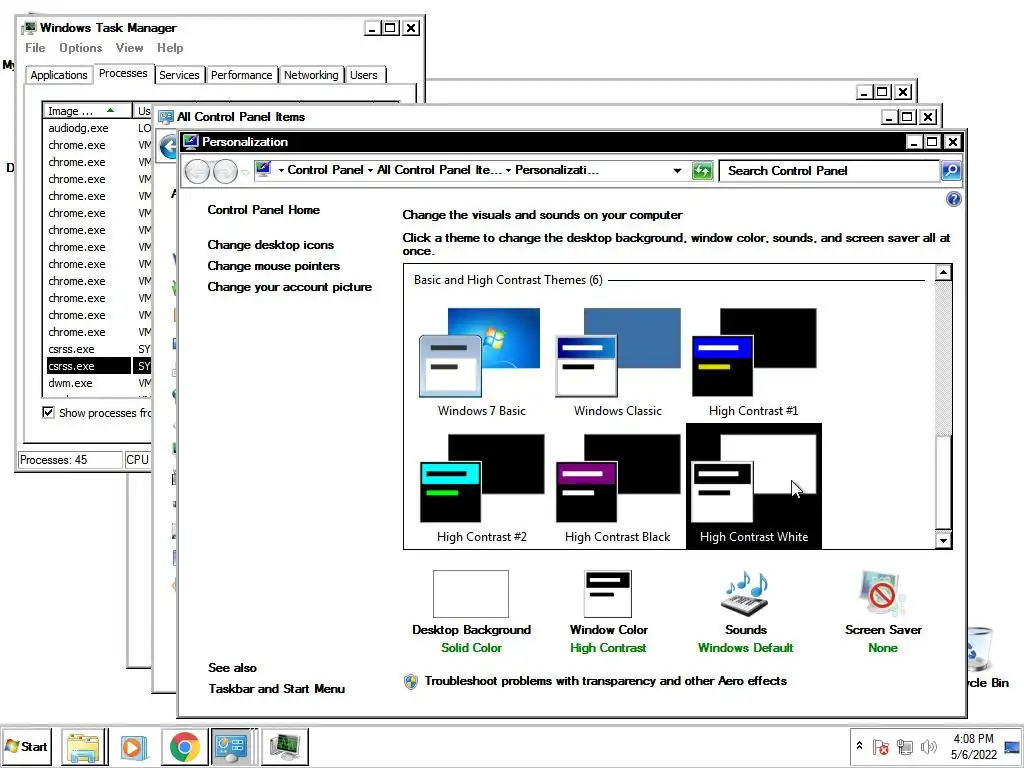1024x768 pixels.
Task: Select the highlighted csrss.exe process
Action: [98, 366]
